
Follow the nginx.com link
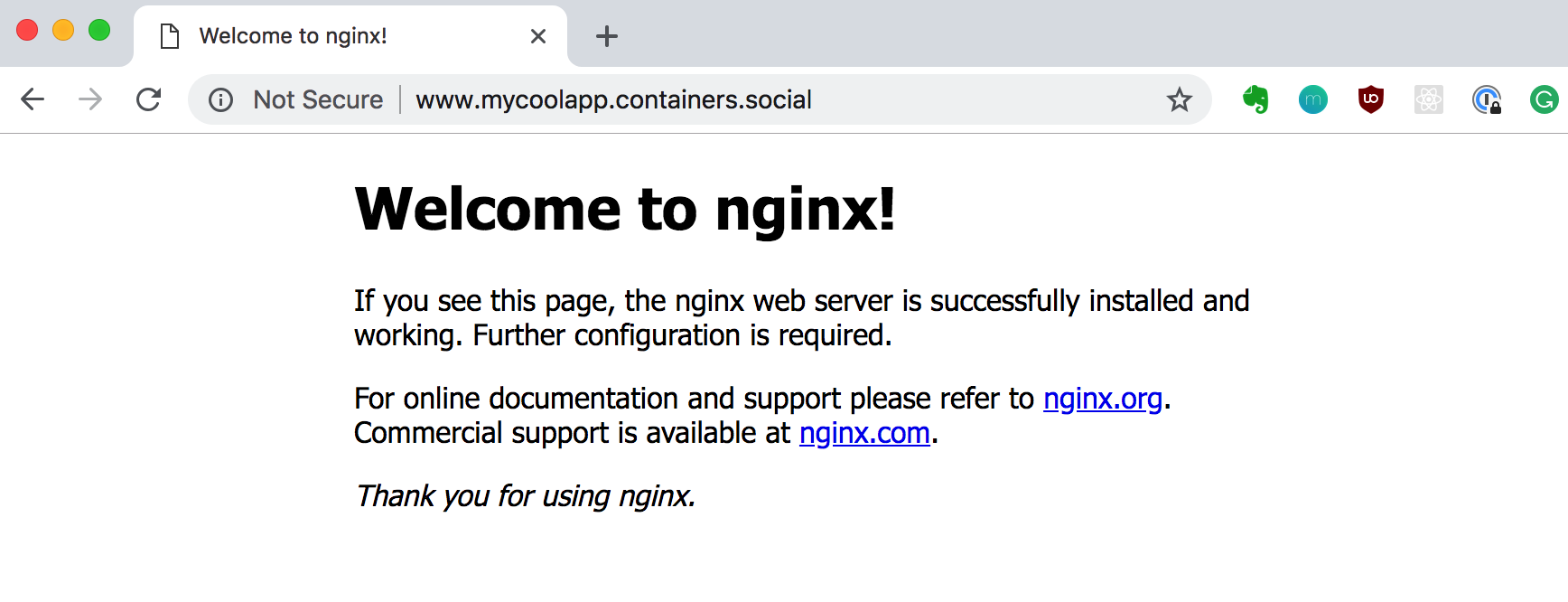864,434
